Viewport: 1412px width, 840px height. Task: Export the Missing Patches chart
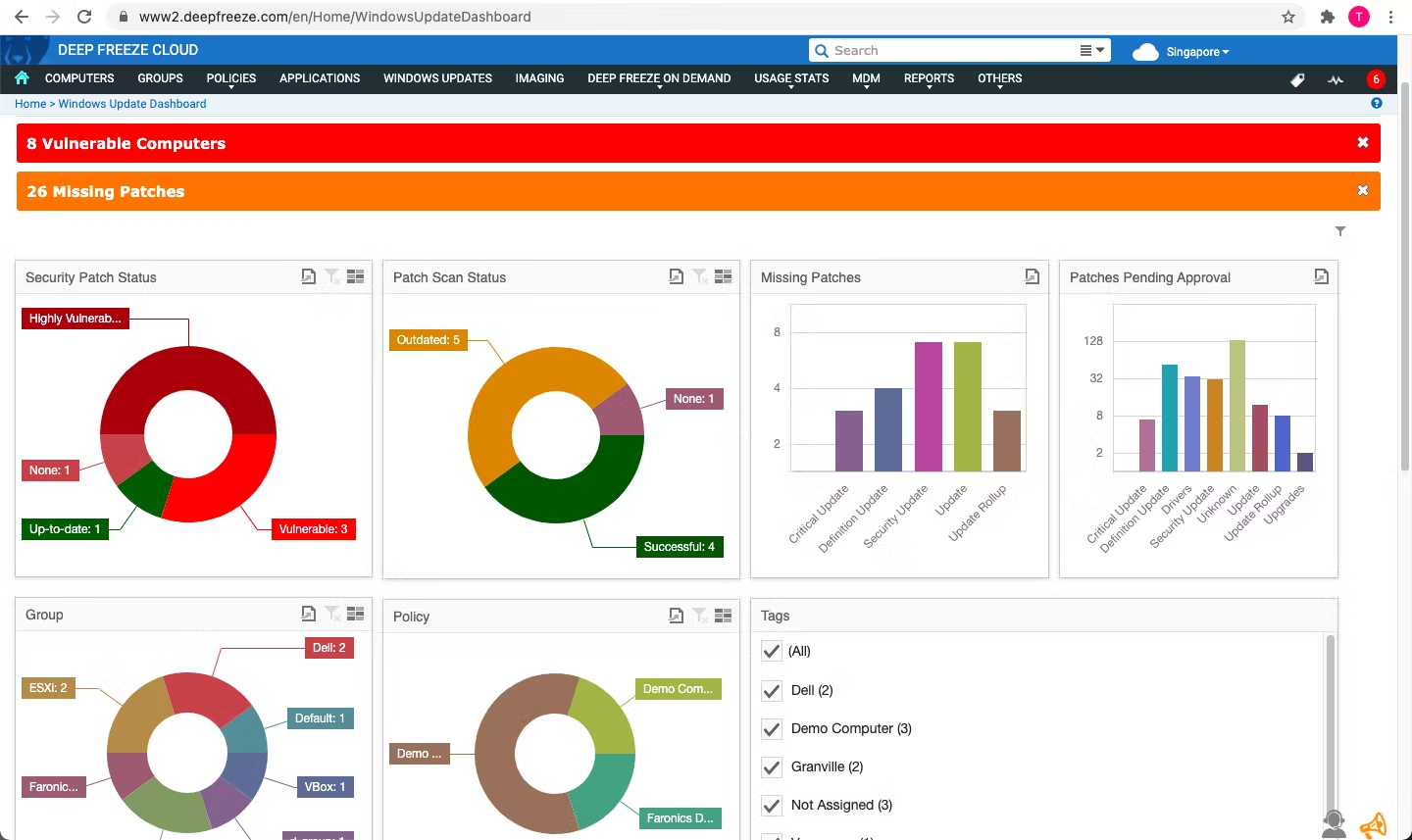1033,276
